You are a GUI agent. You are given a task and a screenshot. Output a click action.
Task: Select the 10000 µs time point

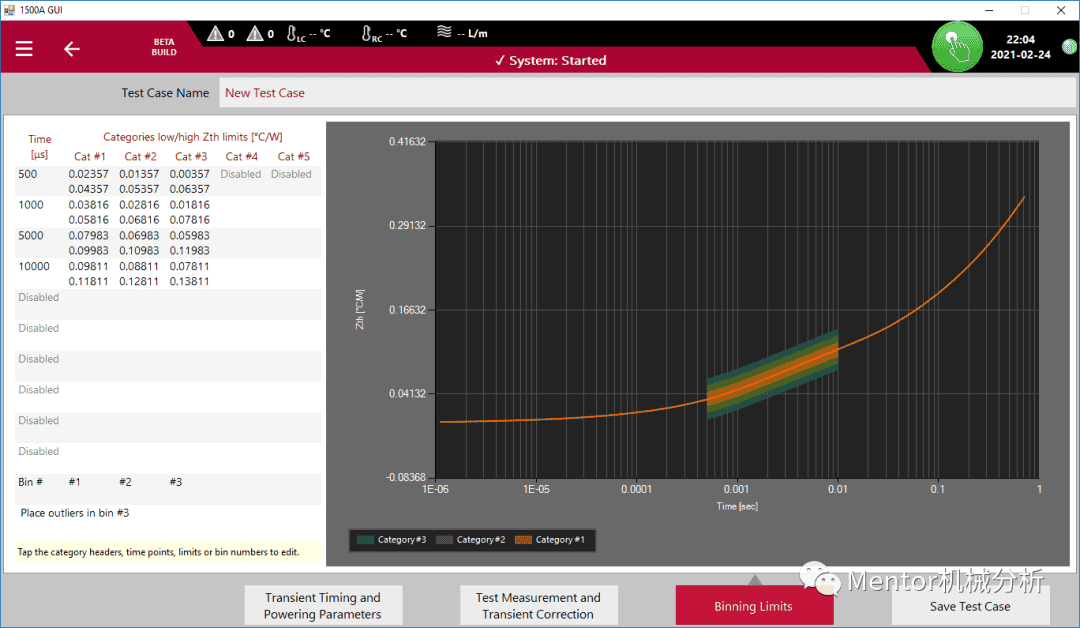34,266
